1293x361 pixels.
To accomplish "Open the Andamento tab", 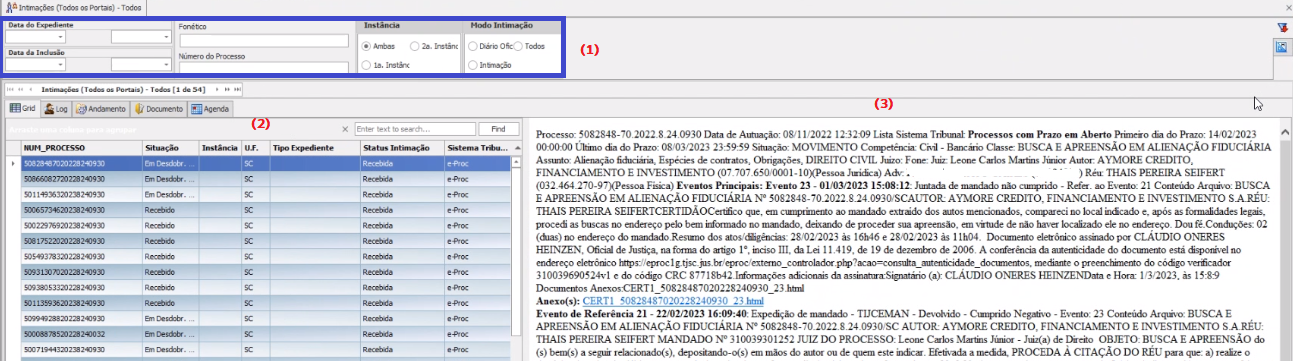I will [x=101, y=108].
